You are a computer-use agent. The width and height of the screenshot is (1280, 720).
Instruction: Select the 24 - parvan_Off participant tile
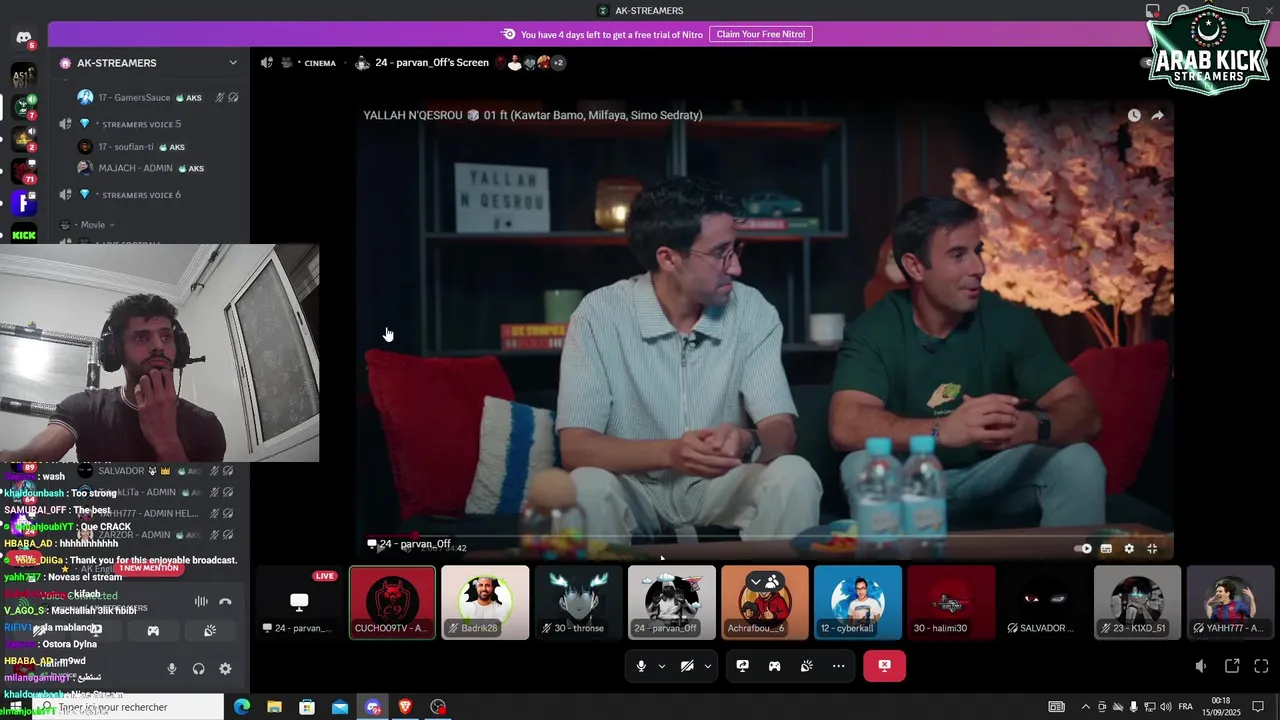tap(671, 602)
